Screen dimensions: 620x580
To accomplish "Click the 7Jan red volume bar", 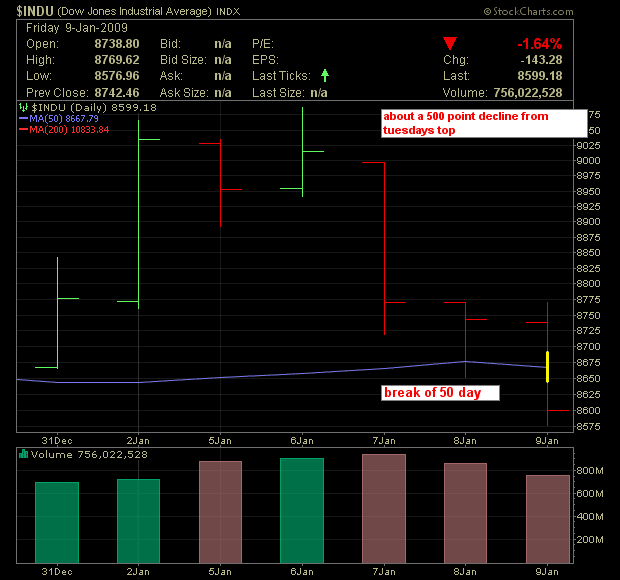I will (x=384, y=508).
